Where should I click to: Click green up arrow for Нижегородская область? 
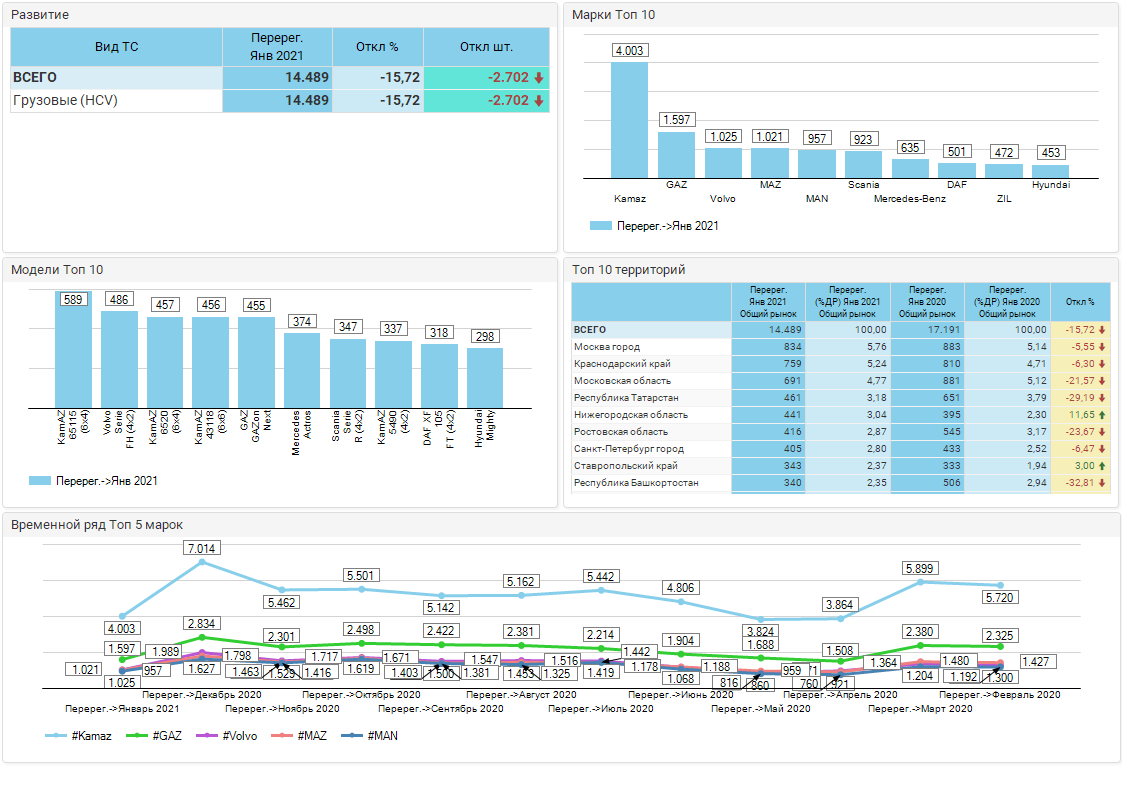[1102, 415]
